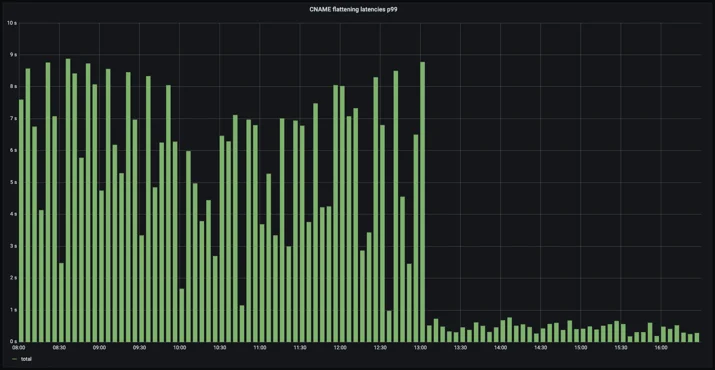Click the '11:00' time axis label

click(259, 348)
